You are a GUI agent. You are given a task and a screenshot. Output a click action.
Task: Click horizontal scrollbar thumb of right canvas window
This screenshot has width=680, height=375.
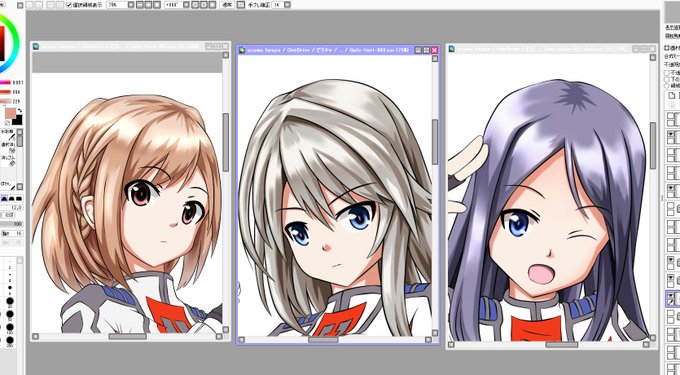point(562,345)
